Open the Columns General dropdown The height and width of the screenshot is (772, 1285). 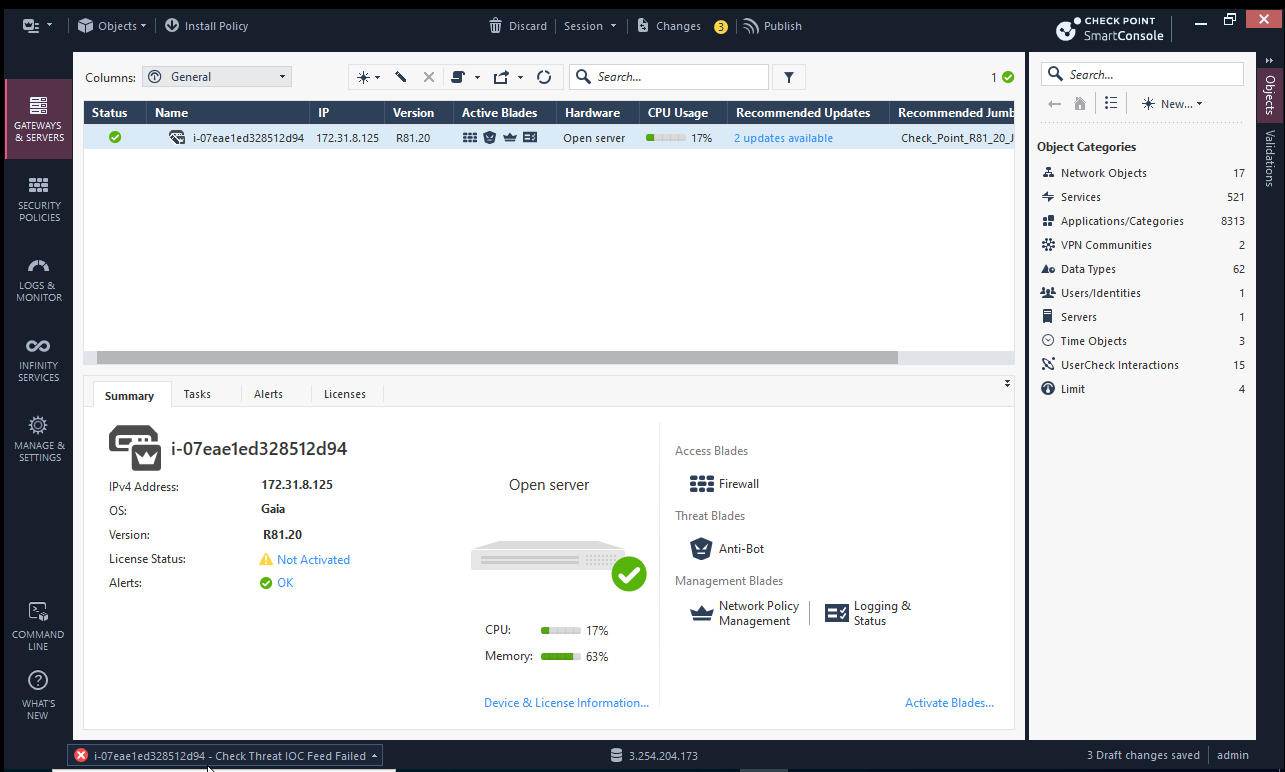point(216,77)
